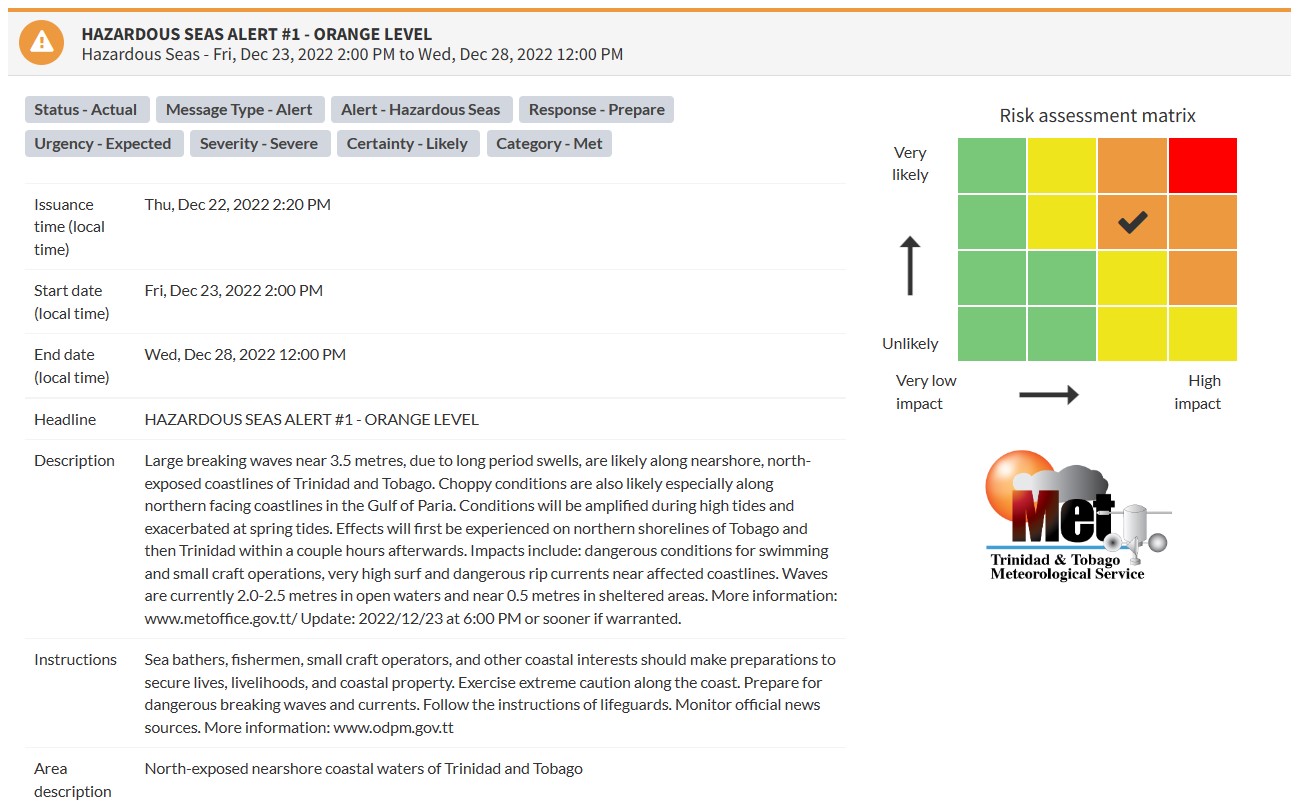The image size is (1297, 805).
Task: Click the 'Risk assessment matrix' heading
Action: tap(1097, 115)
